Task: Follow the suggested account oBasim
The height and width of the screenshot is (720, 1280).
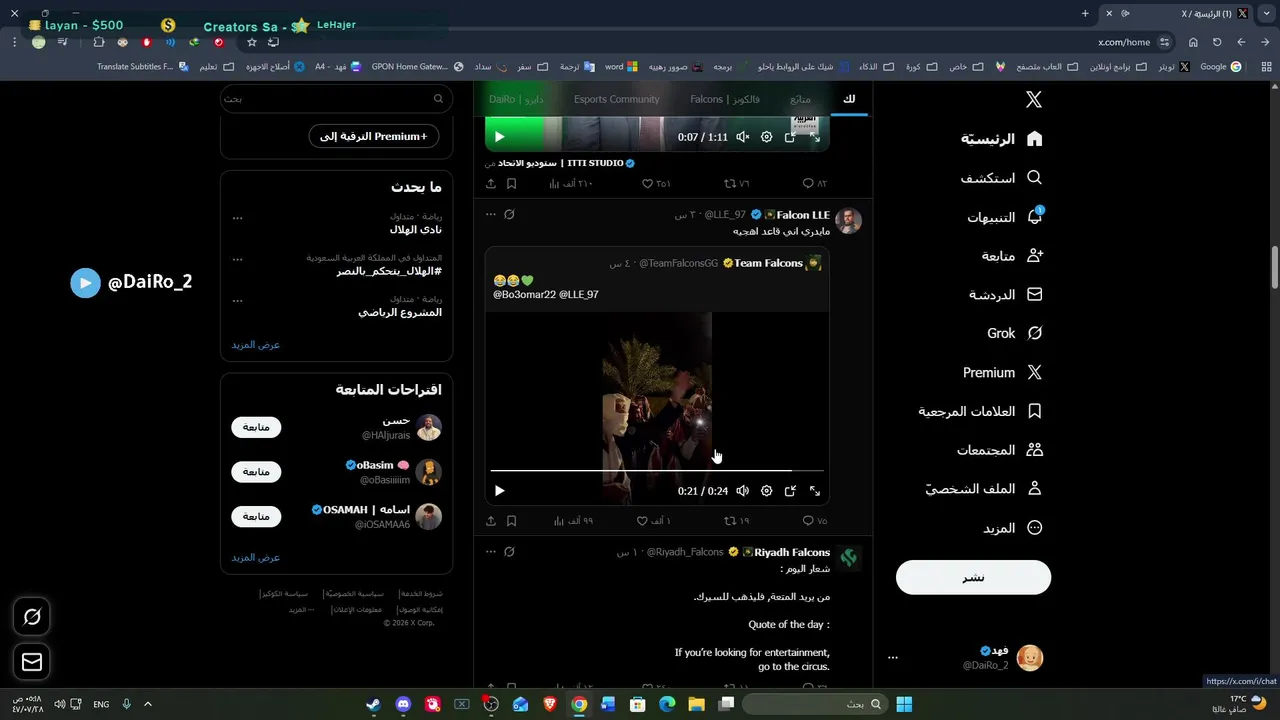Action: 256,471
